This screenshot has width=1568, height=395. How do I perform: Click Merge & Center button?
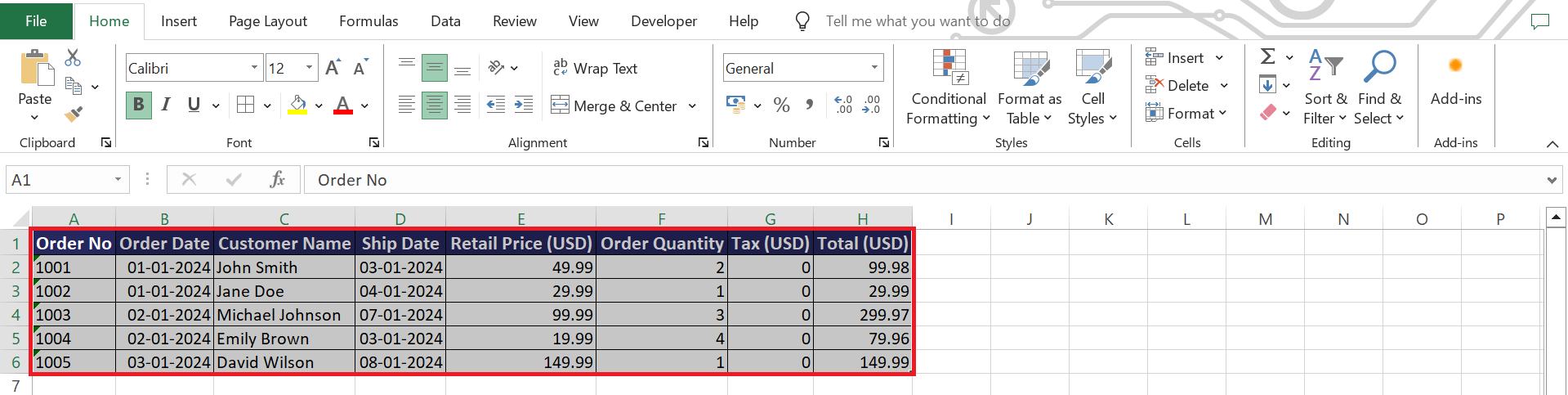click(614, 105)
